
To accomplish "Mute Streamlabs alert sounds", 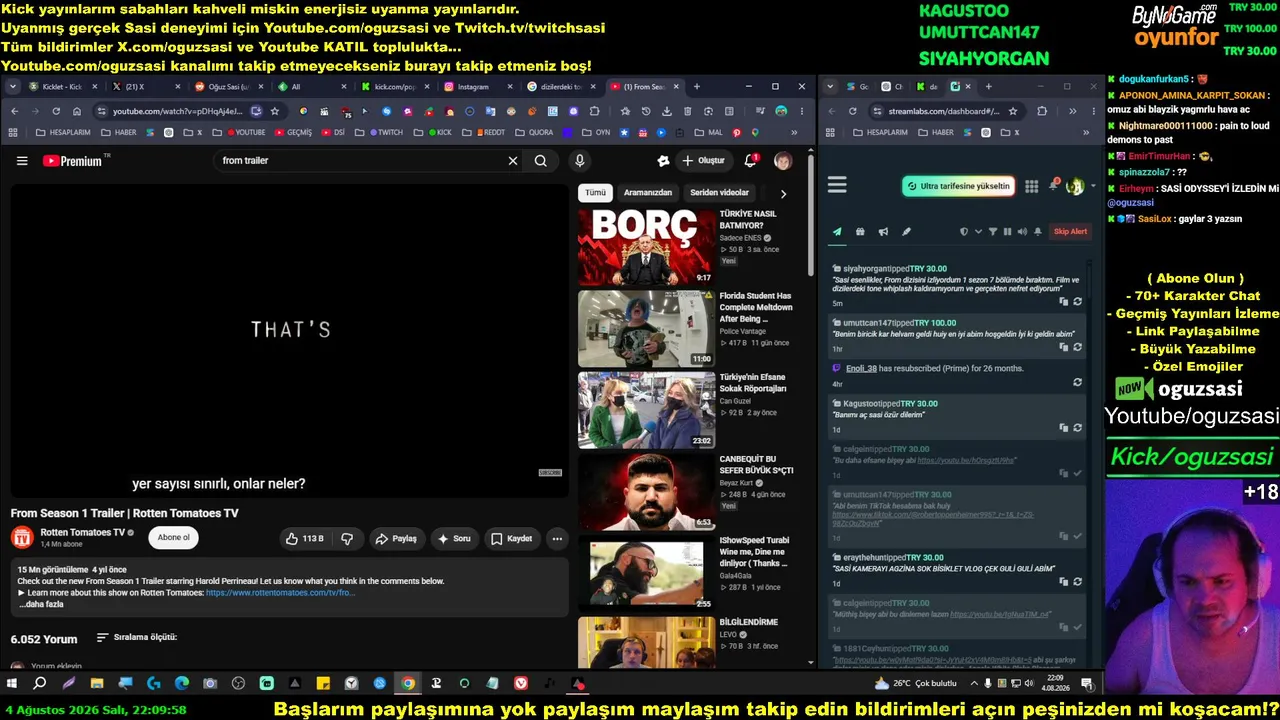I will (x=1022, y=232).
